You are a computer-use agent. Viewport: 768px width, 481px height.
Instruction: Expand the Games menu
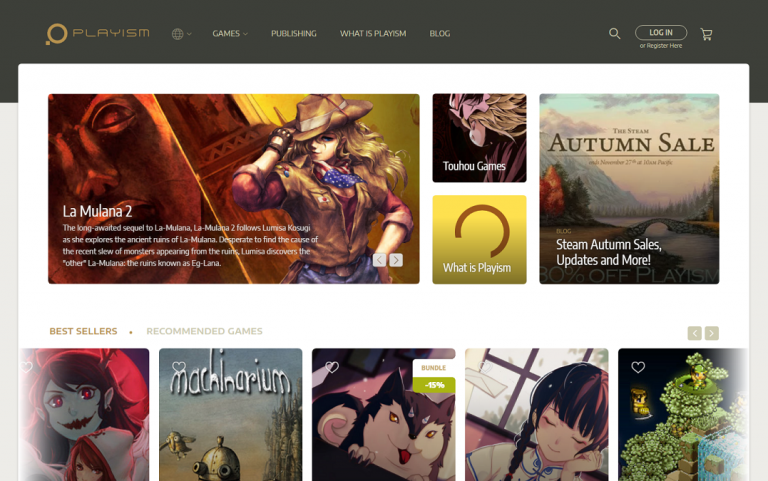[x=230, y=34]
